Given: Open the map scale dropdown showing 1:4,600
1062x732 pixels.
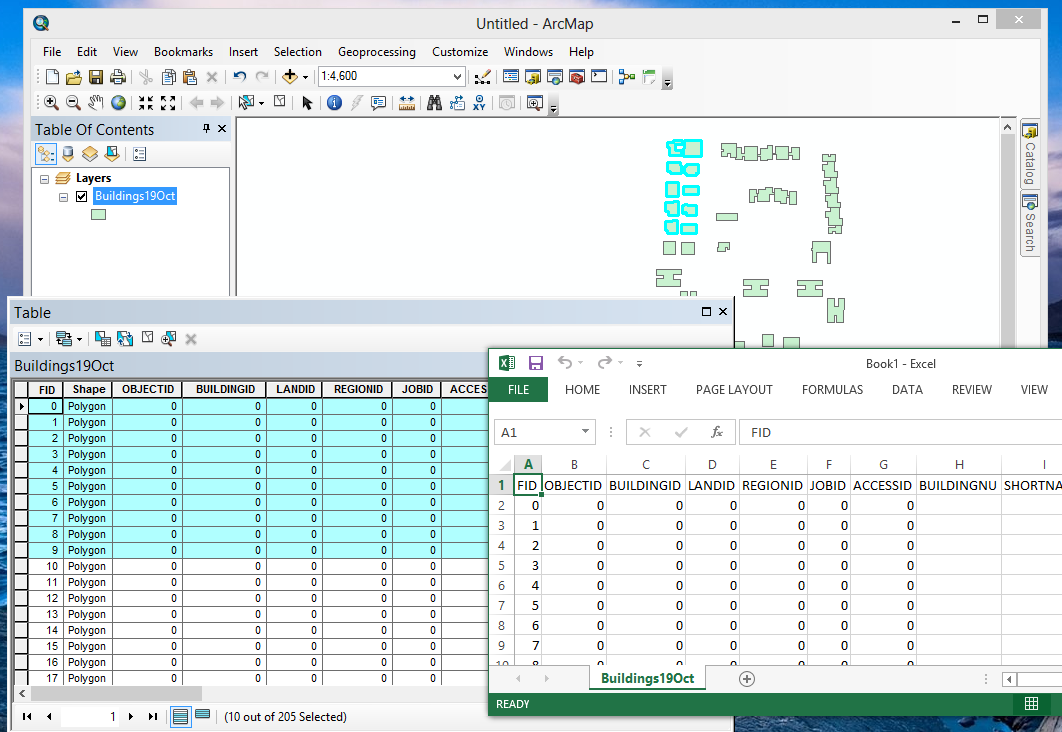Looking at the screenshot, I should tap(459, 76).
